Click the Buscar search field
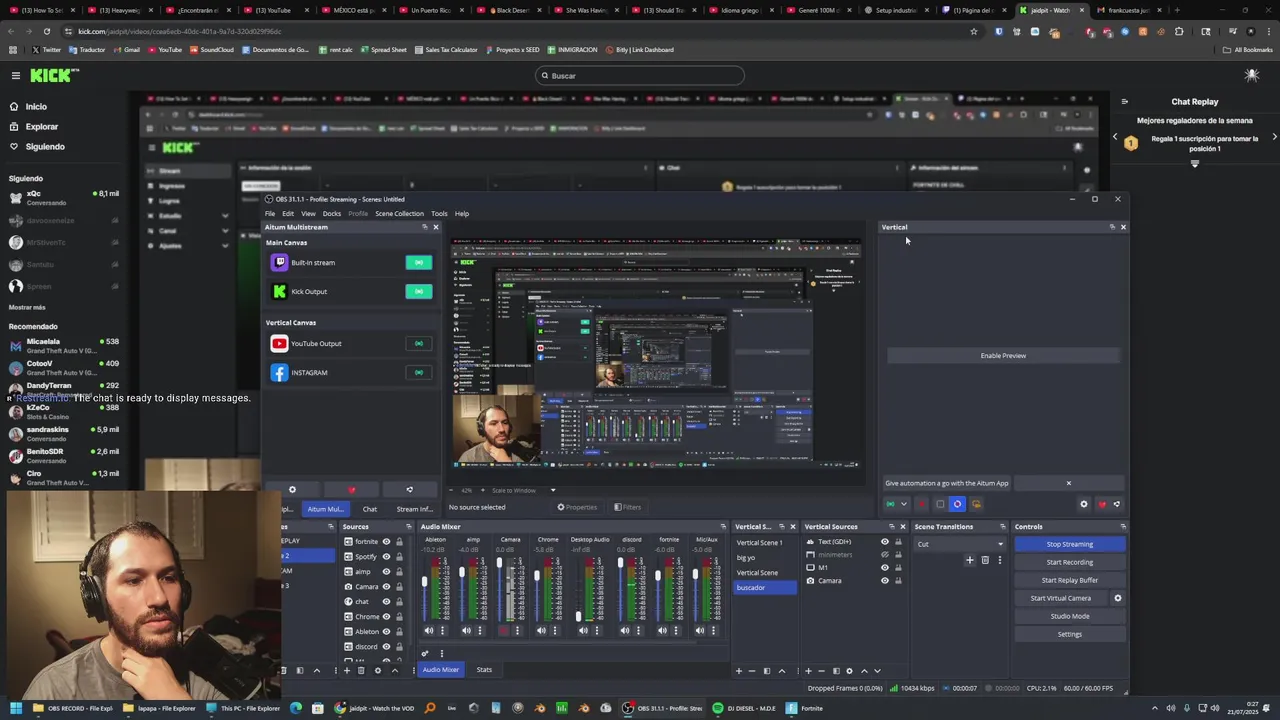The image size is (1280, 720). pos(640,75)
